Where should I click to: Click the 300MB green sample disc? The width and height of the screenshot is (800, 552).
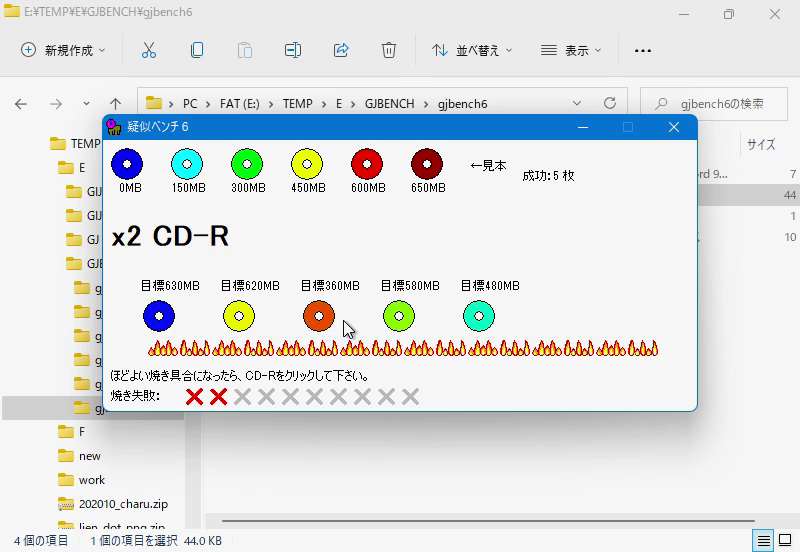tap(247, 164)
